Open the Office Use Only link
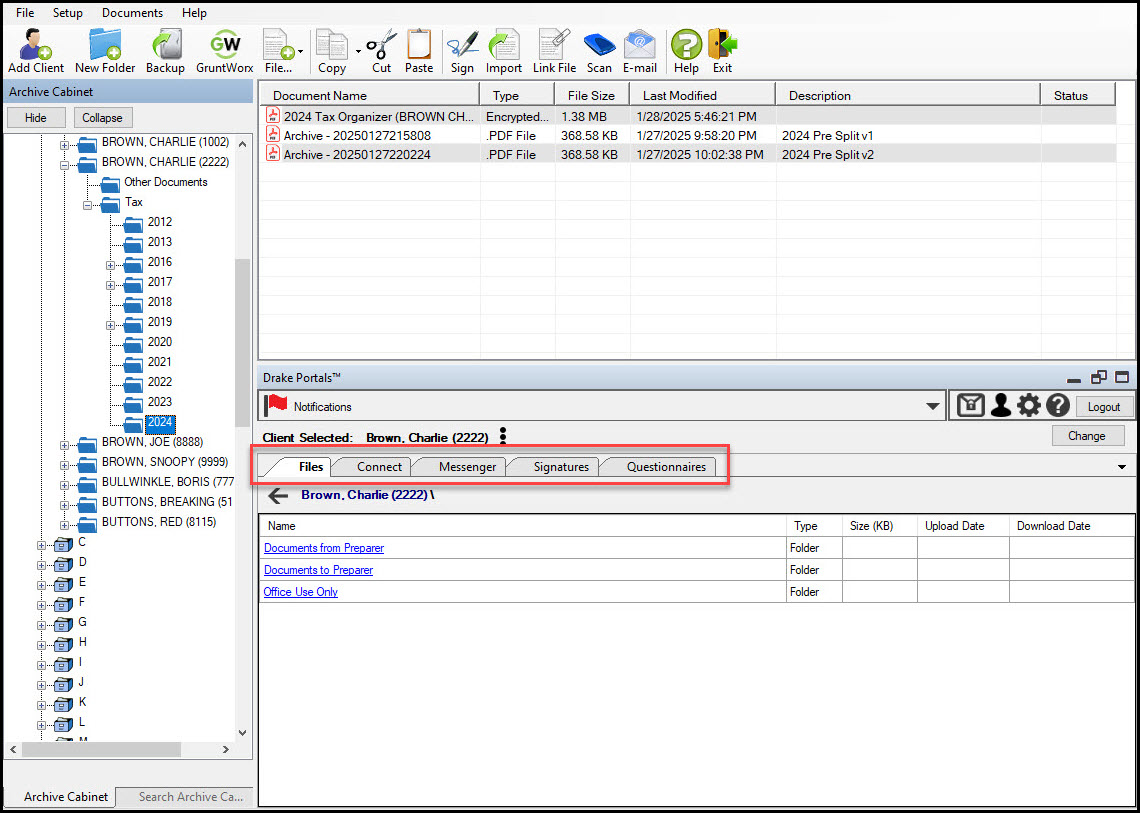The height and width of the screenshot is (813, 1140). [x=301, y=591]
